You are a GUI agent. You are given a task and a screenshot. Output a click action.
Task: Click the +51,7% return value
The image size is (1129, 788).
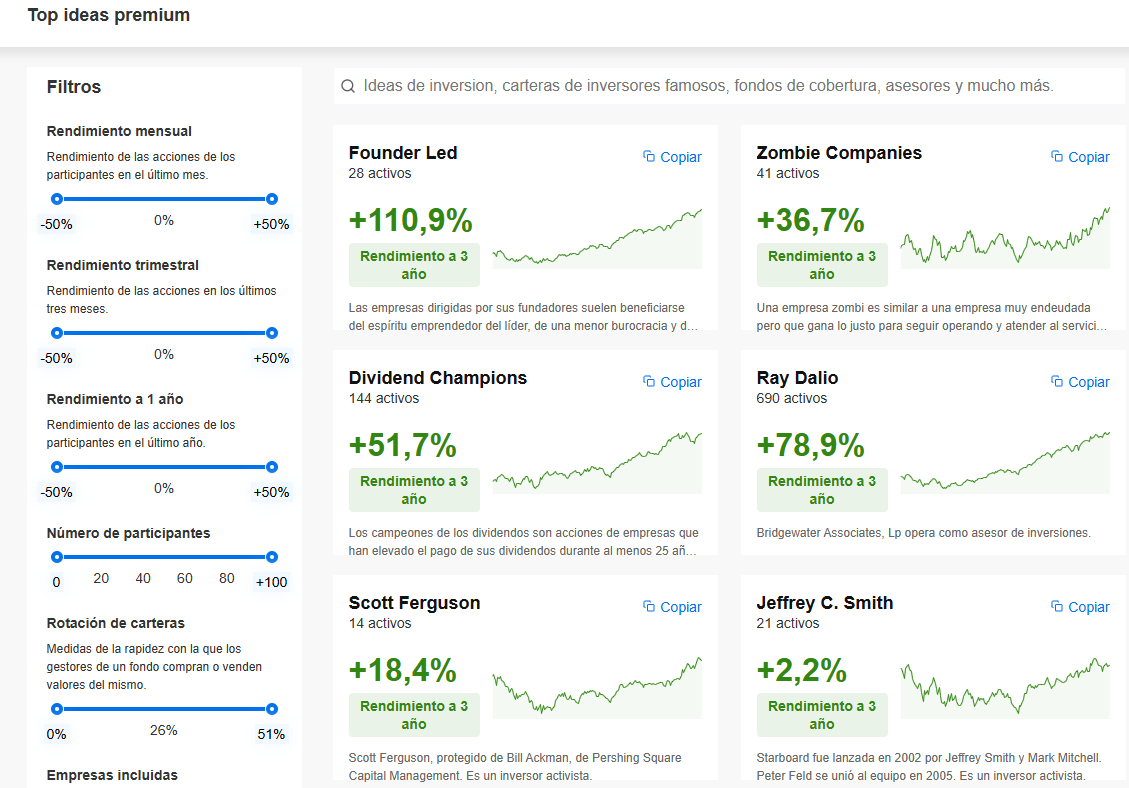(x=402, y=445)
